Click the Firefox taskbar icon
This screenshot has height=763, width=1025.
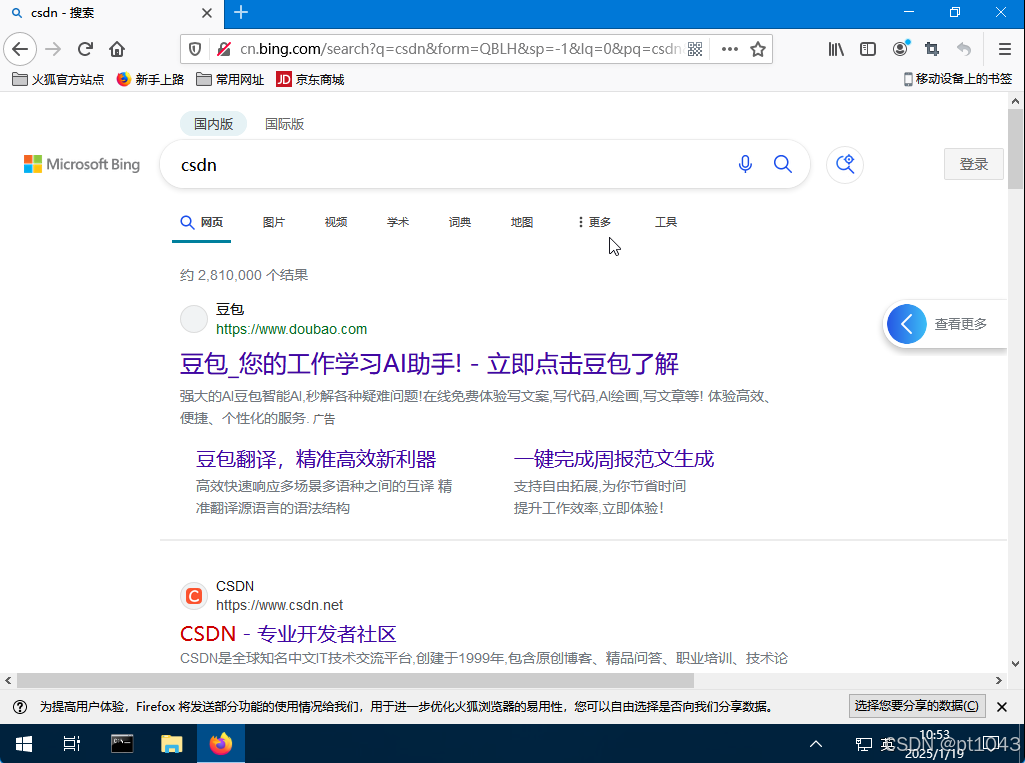[x=221, y=743]
